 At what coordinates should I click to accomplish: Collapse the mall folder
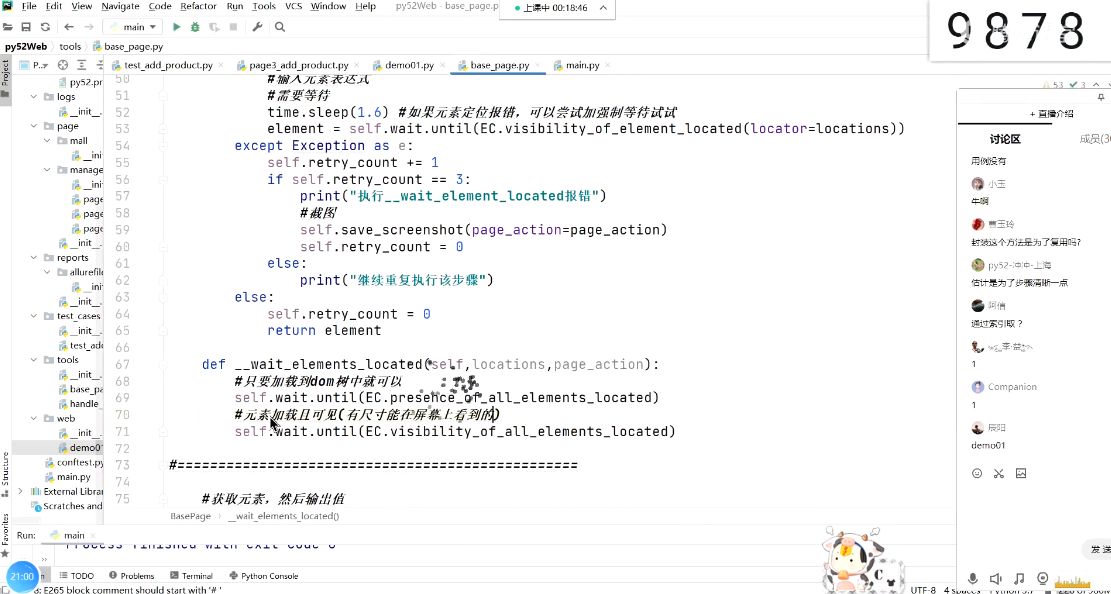point(46,141)
